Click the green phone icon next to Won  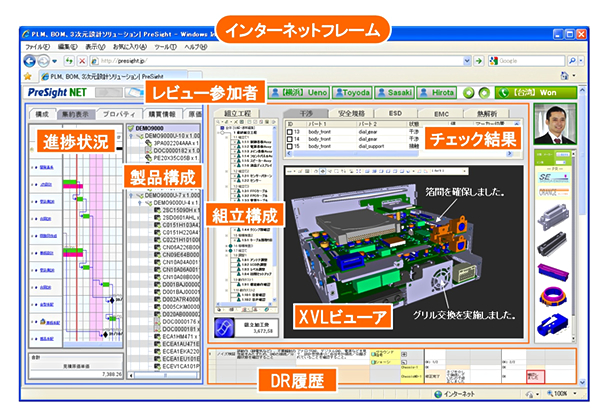[504, 93]
